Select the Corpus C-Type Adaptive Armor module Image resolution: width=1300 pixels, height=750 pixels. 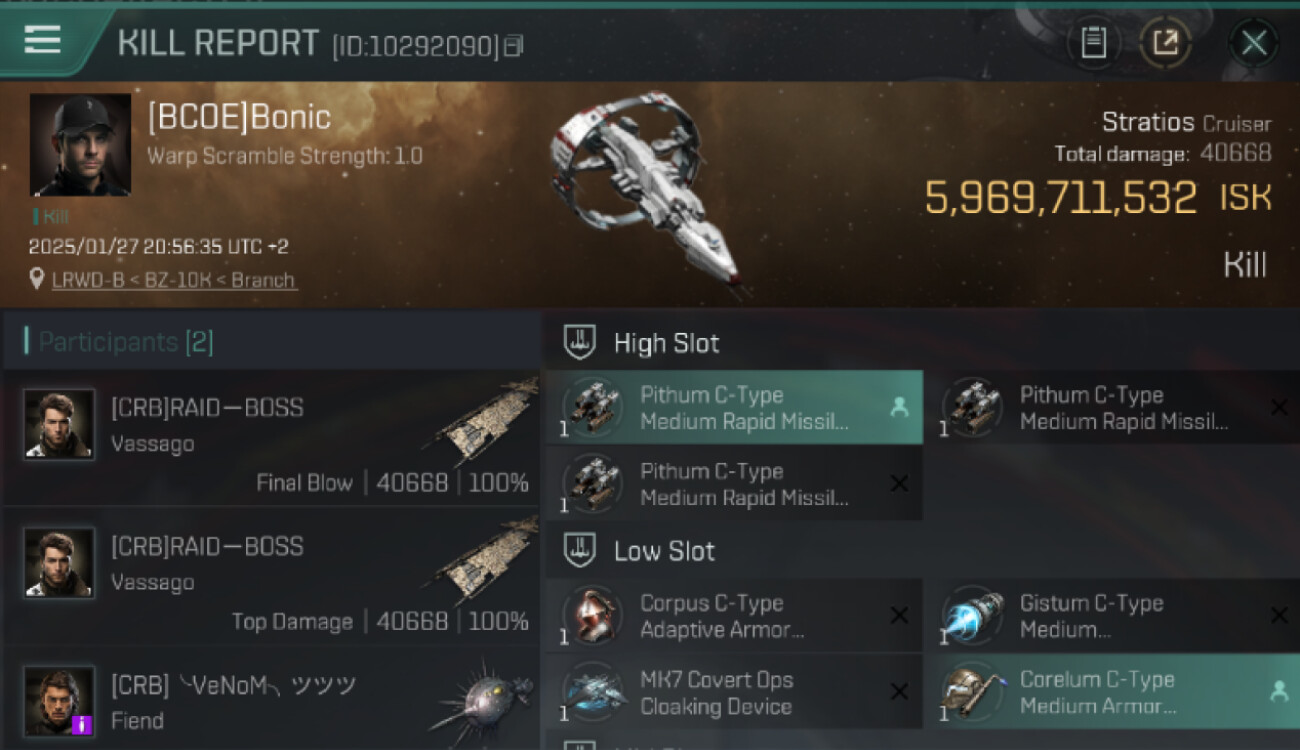(734, 616)
